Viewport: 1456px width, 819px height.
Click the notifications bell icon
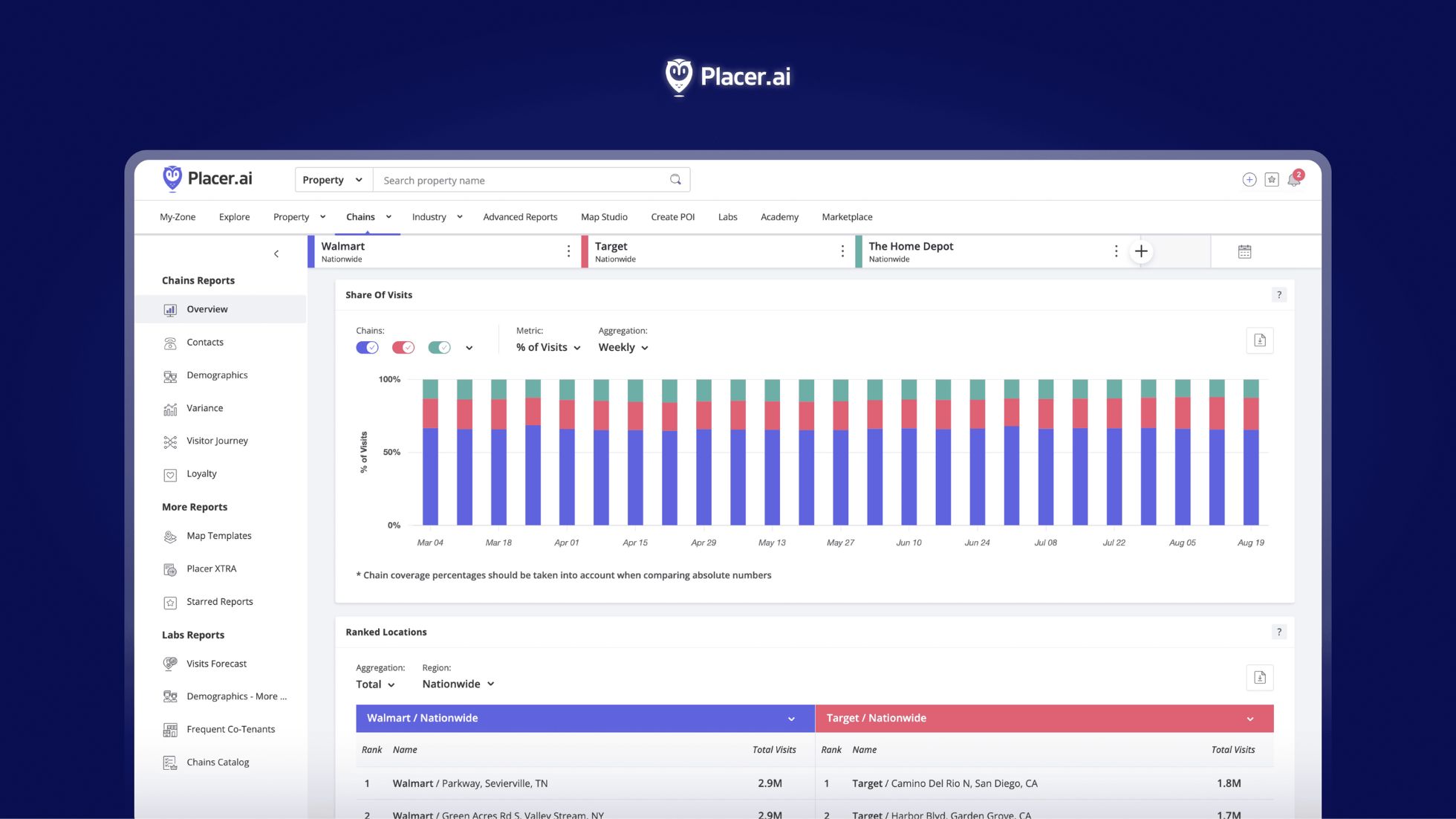point(1293,179)
